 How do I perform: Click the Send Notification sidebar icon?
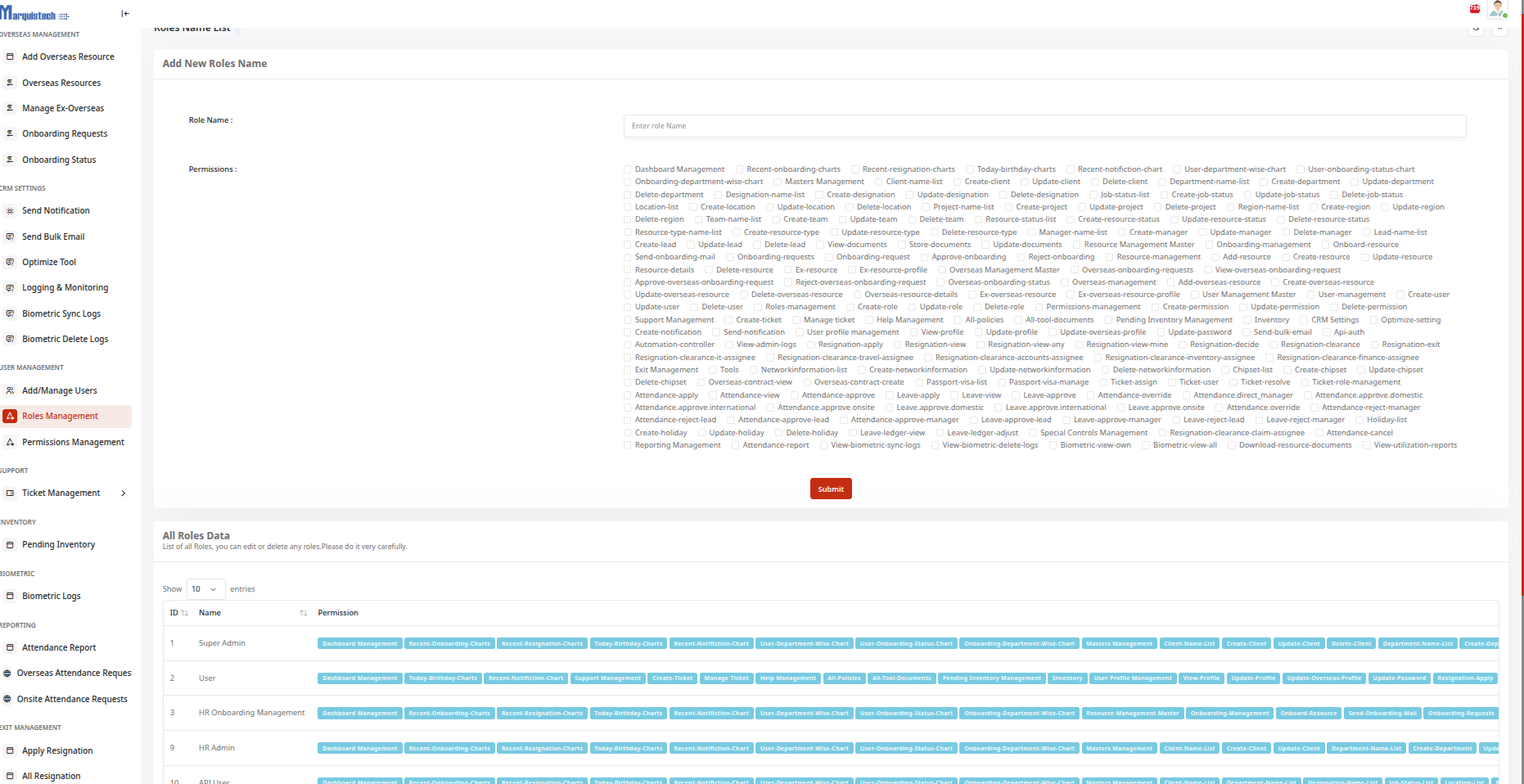(10, 211)
